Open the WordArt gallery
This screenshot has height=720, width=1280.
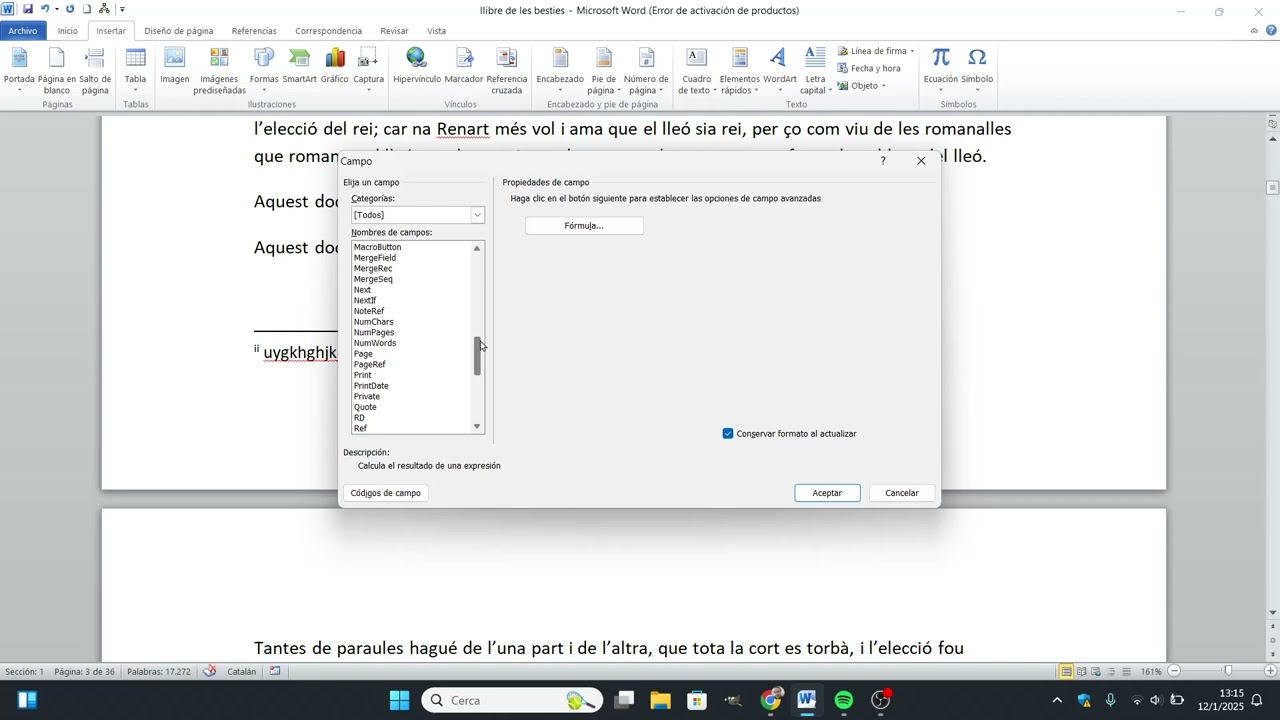[x=780, y=70]
